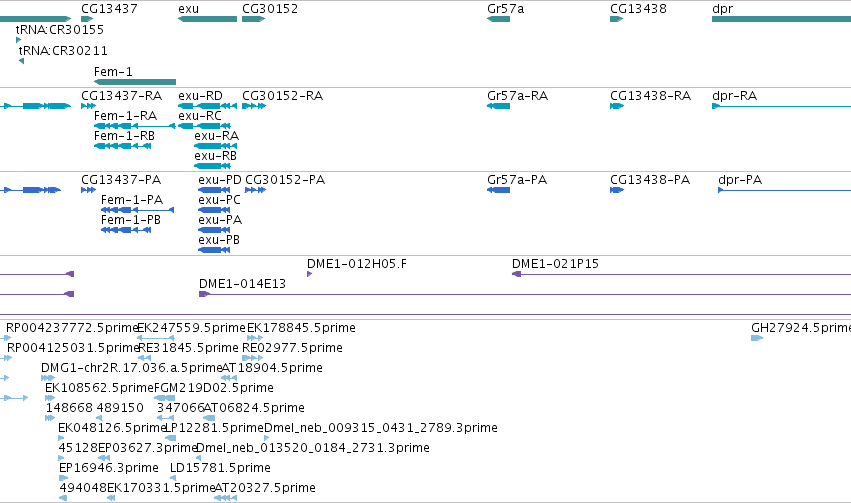Select the Gr57a-PA protein label
This screenshot has height=503, width=851.
(x=517, y=180)
